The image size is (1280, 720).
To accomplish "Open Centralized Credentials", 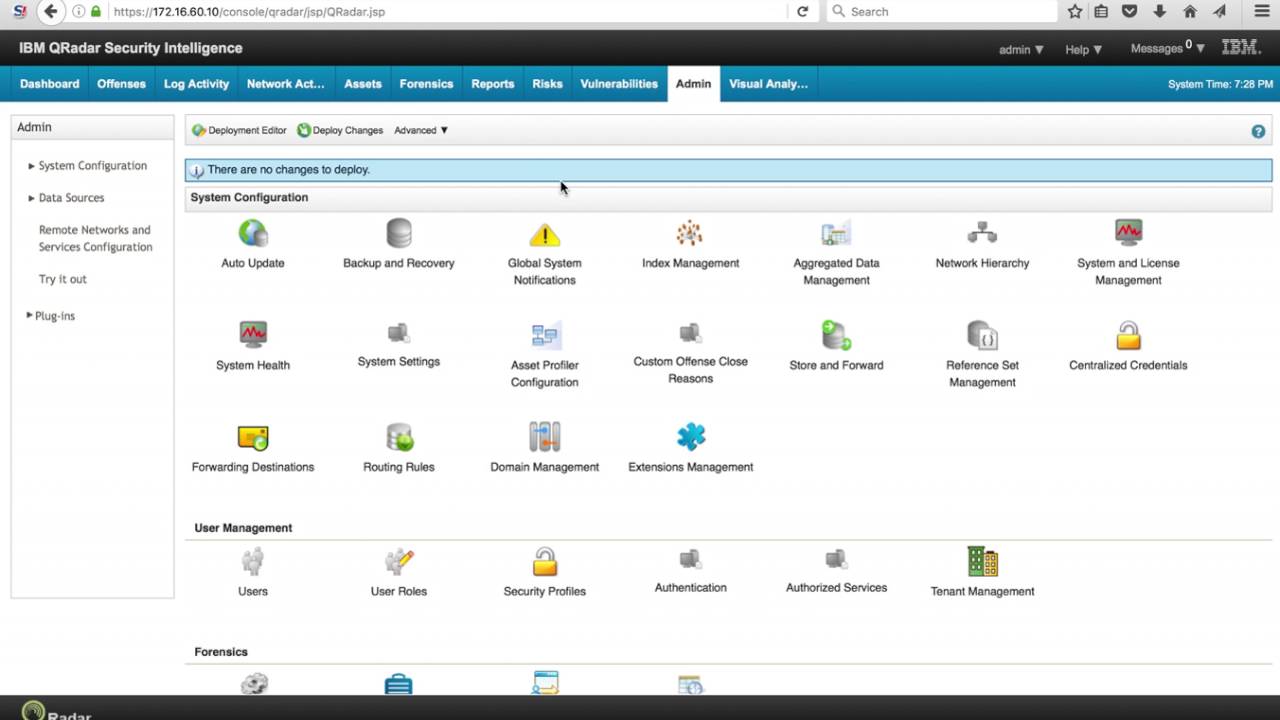I will 1128,347.
